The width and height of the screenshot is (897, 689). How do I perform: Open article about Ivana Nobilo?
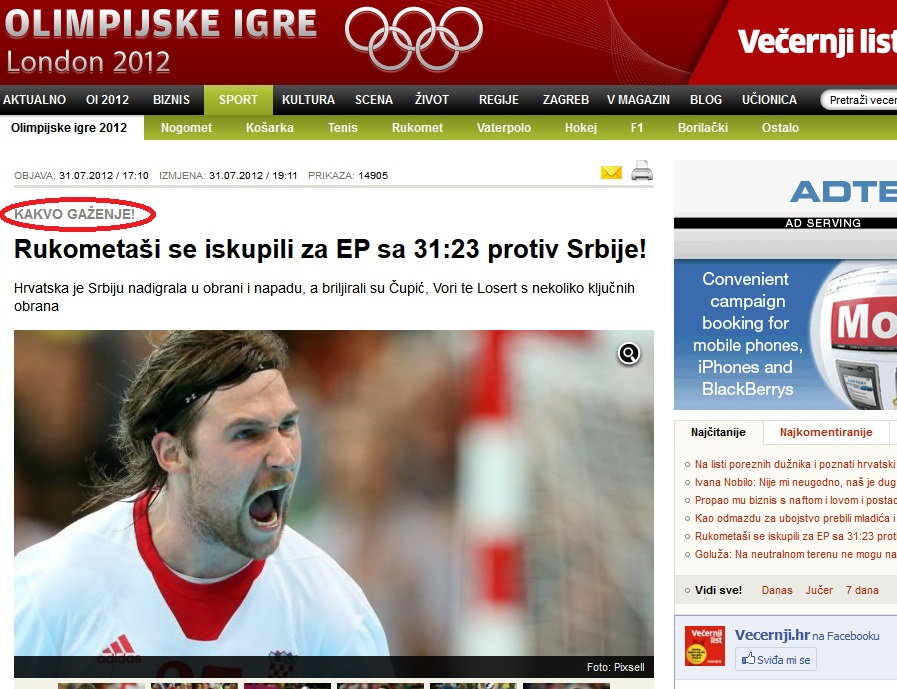click(795, 482)
